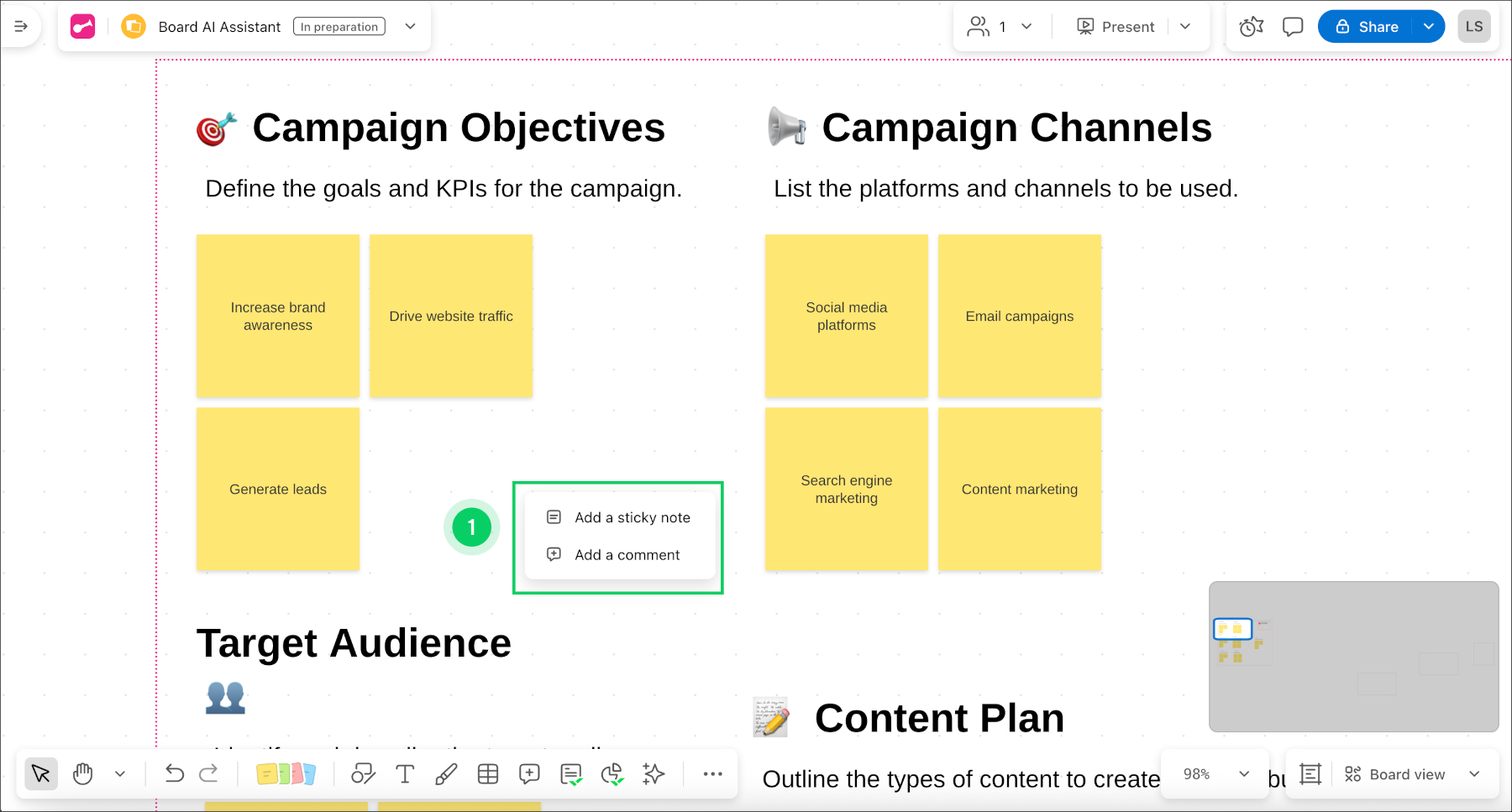Expand the Share options dropdown arrow
Viewport: 1512px width, 812px height.
click(1429, 27)
